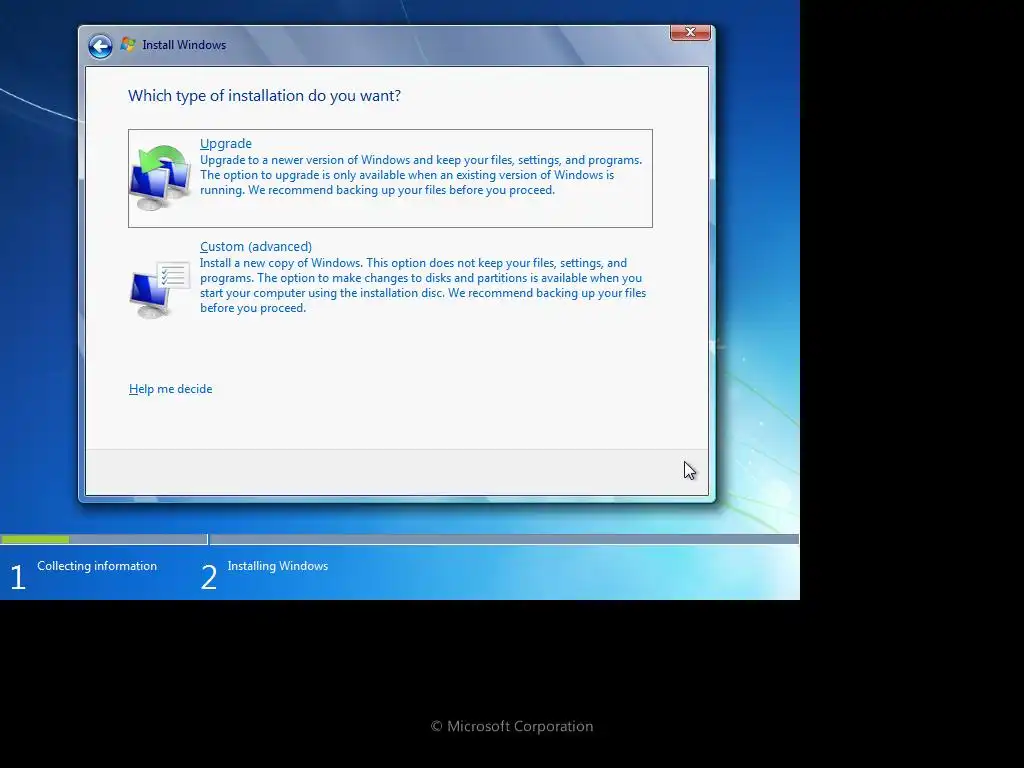
Task: Choose the Upgrade installation option
Action: coord(390,178)
